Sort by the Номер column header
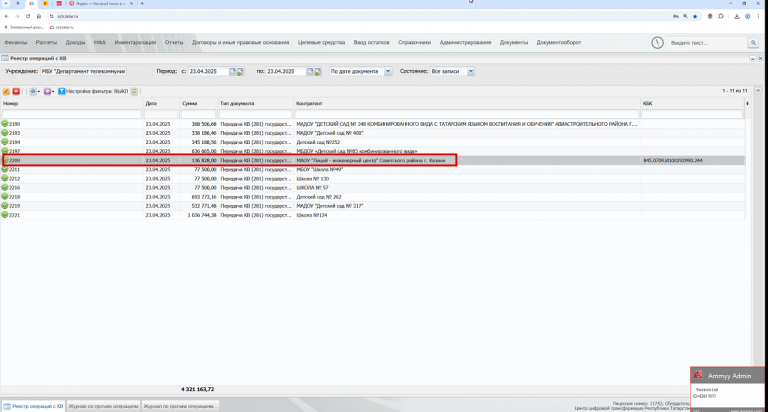The width and height of the screenshot is (768, 412). tap(10, 103)
